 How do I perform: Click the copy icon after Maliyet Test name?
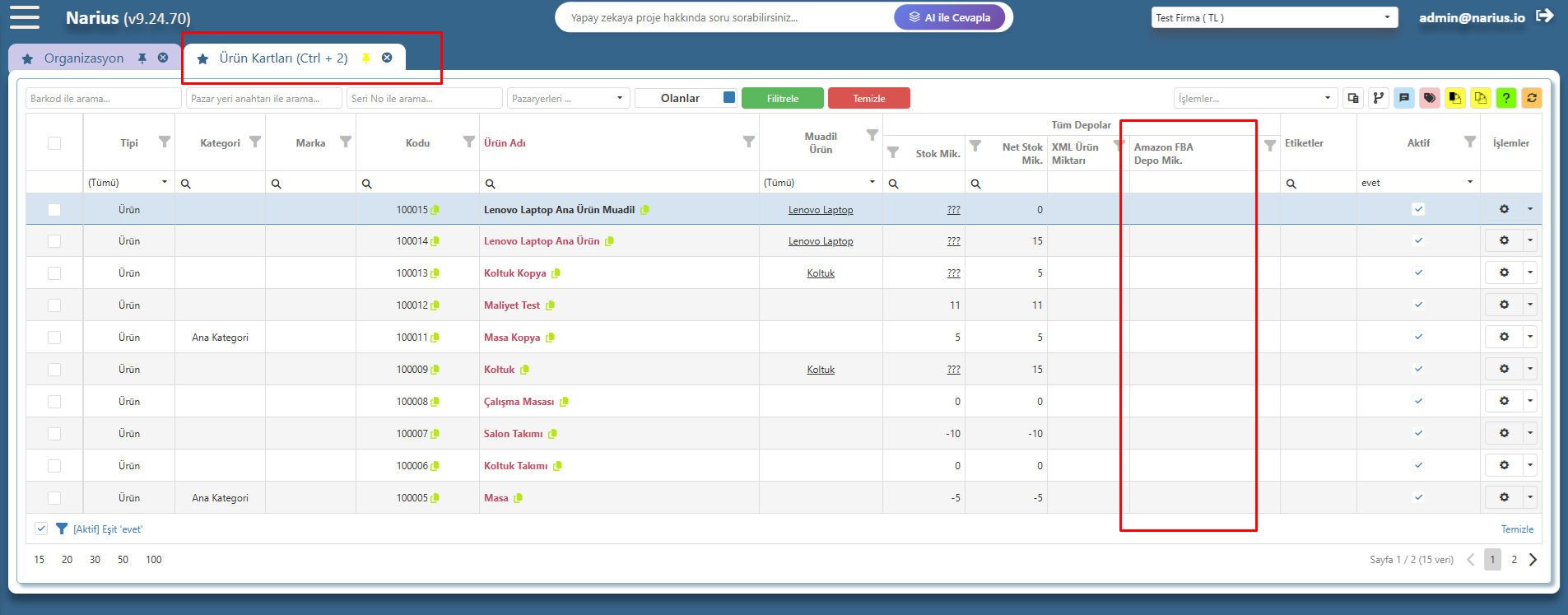tap(550, 305)
